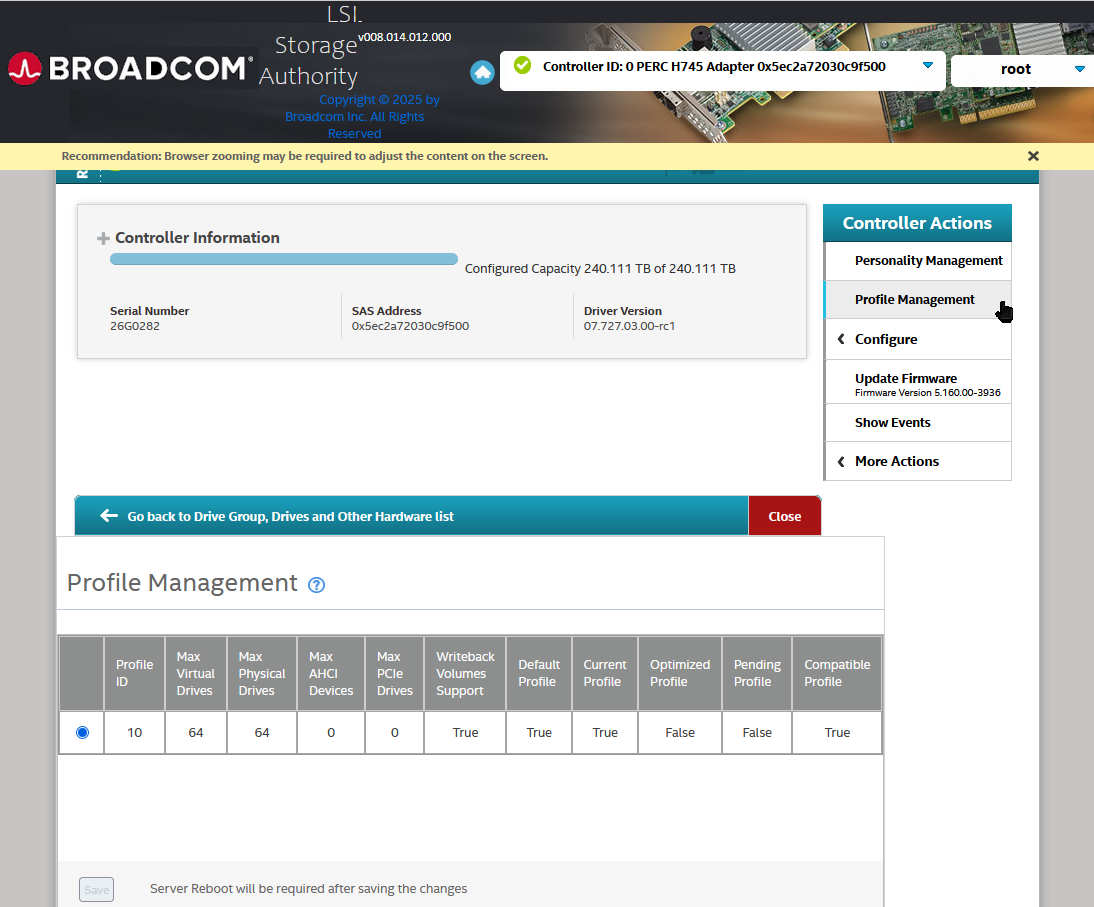The height and width of the screenshot is (907, 1094).
Task: Click Compatible Profile value True
Action: 837,733
